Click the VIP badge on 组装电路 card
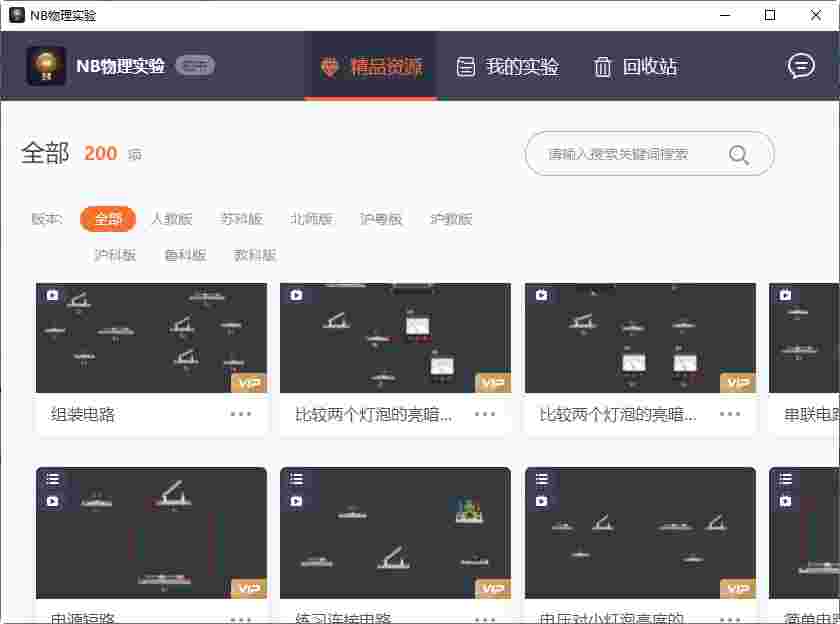The width and height of the screenshot is (840, 624). [248, 382]
